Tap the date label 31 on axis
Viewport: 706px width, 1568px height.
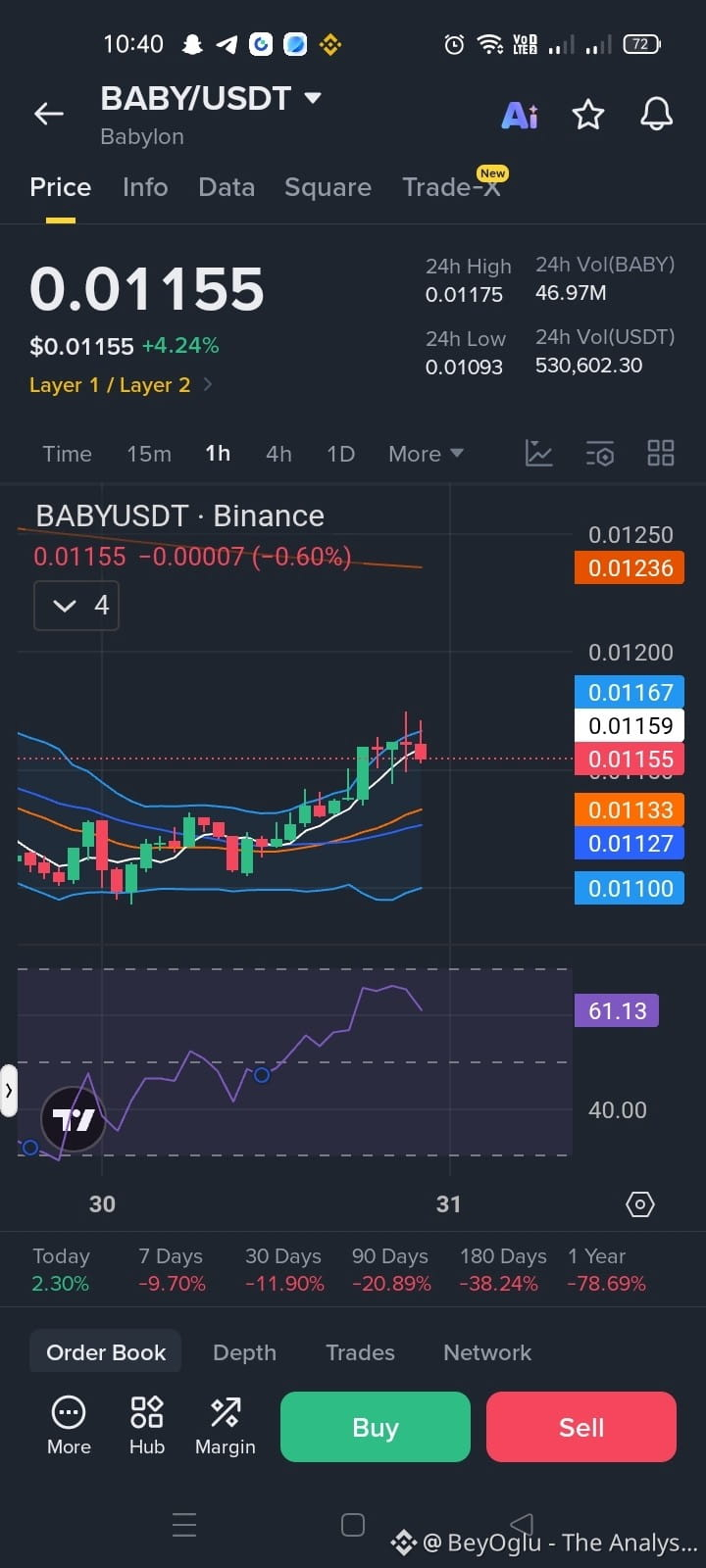tap(448, 1204)
